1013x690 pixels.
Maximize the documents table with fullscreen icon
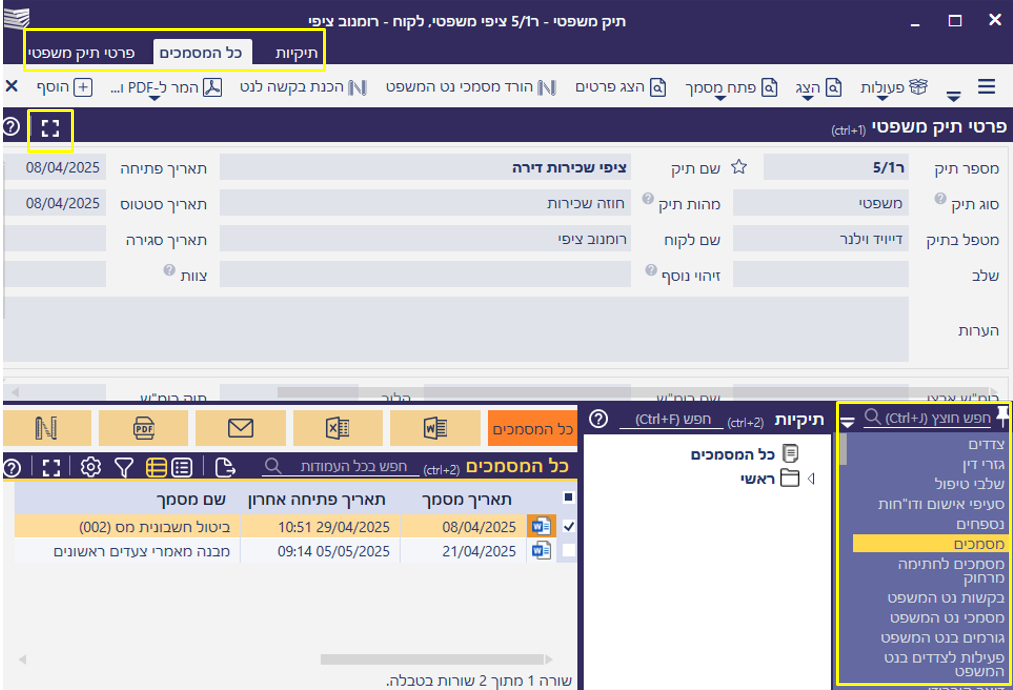click(51, 467)
